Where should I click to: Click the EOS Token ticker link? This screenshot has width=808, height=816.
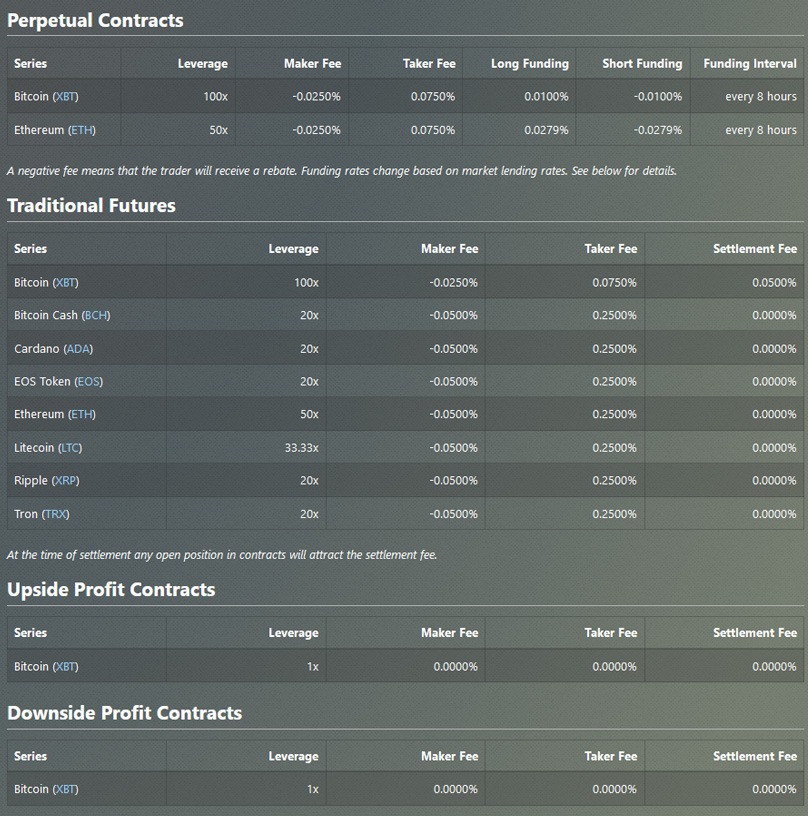click(x=88, y=382)
